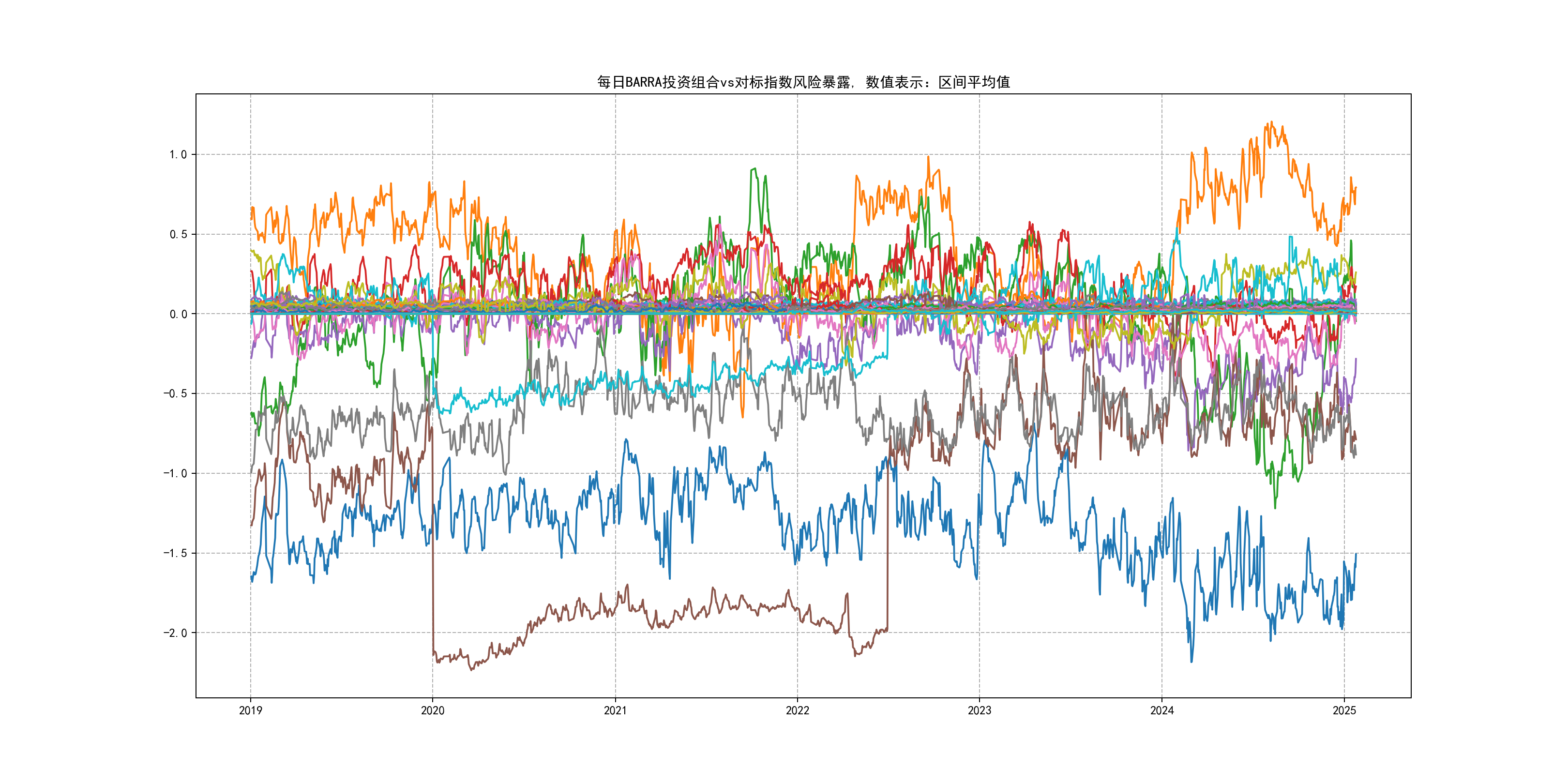Viewport: 1568px width, 784px height.
Task: Click the -1.5 y-axis tick label
Action: [x=175, y=553]
